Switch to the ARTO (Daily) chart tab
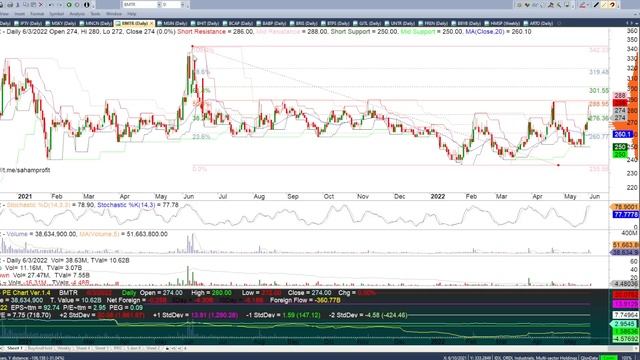 [x=538, y=23]
